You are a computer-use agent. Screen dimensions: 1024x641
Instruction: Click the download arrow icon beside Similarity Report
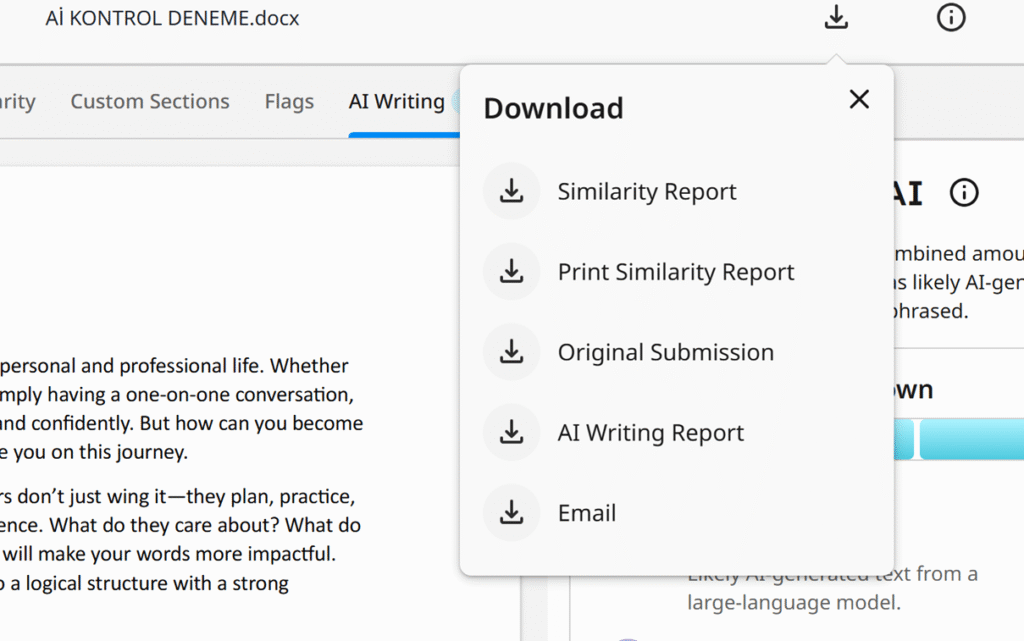click(512, 191)
